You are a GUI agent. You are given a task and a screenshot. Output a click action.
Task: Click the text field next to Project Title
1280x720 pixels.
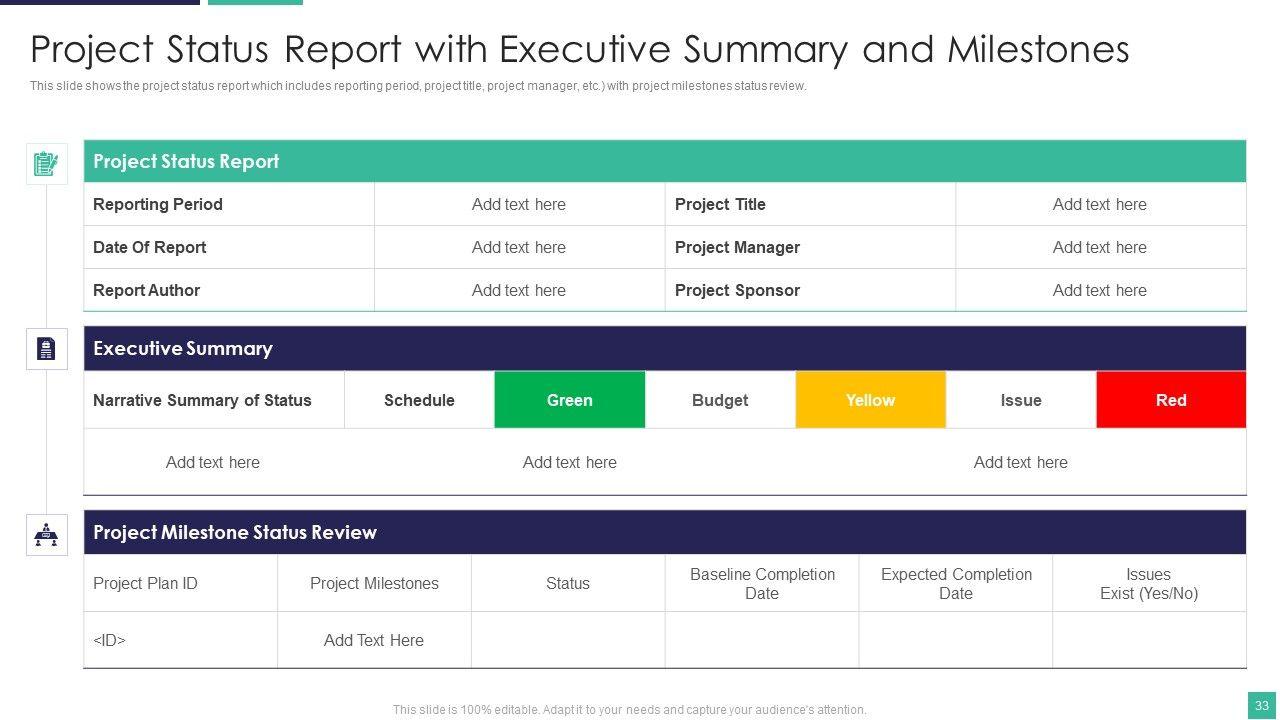tap(1099, 205)
